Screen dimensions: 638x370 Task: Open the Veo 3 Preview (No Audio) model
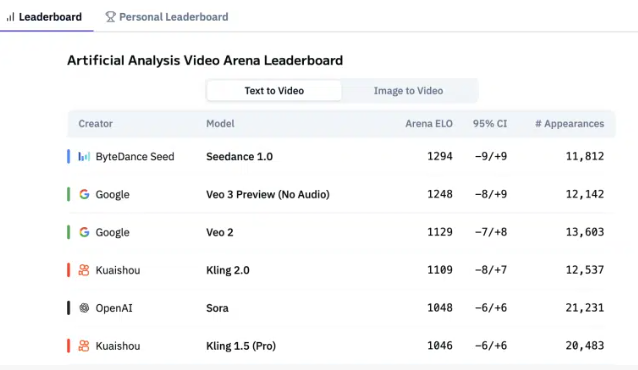click(x=268, y=194)
